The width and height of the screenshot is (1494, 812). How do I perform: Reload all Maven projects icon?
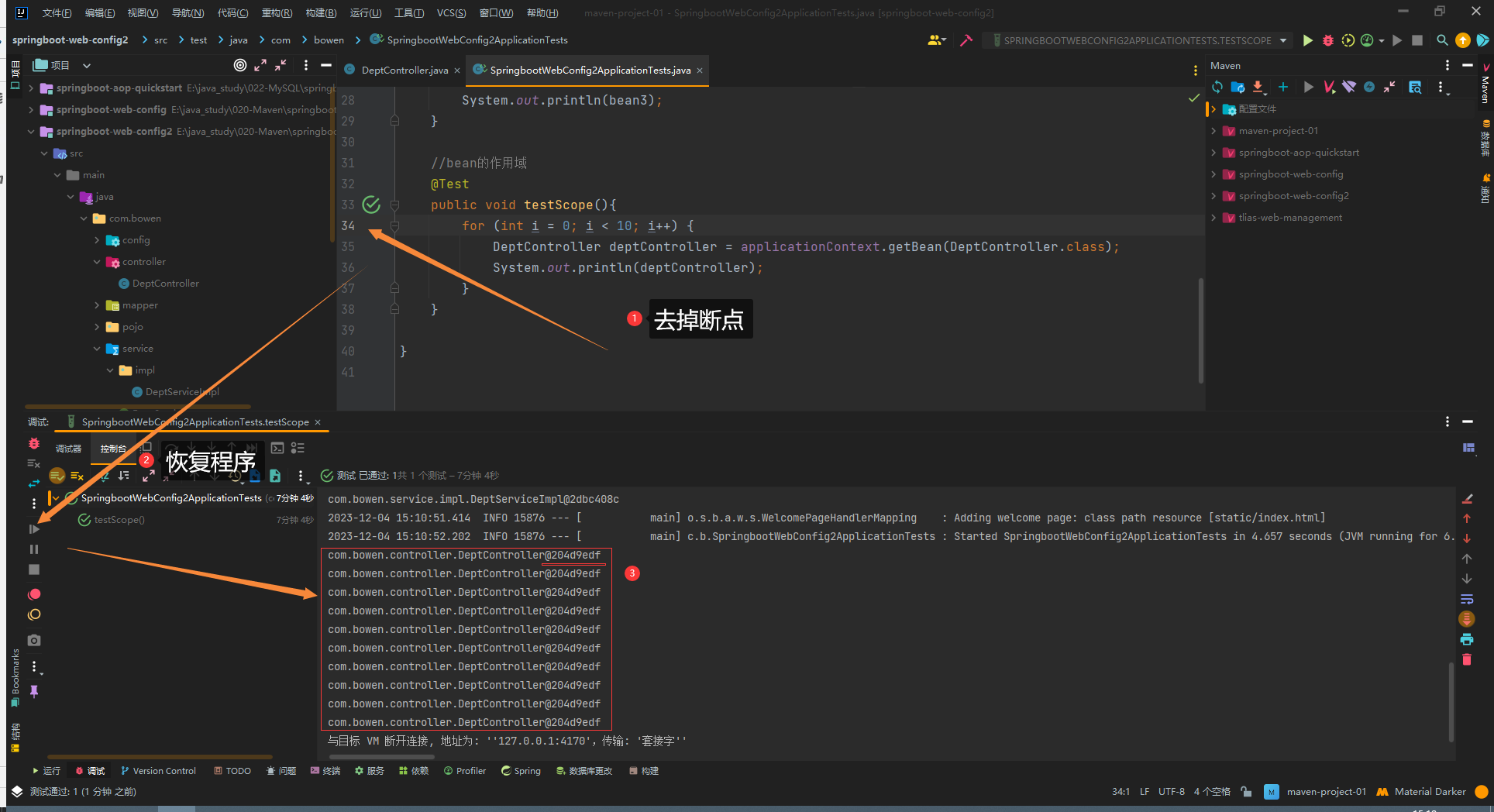coord(1217,87)
